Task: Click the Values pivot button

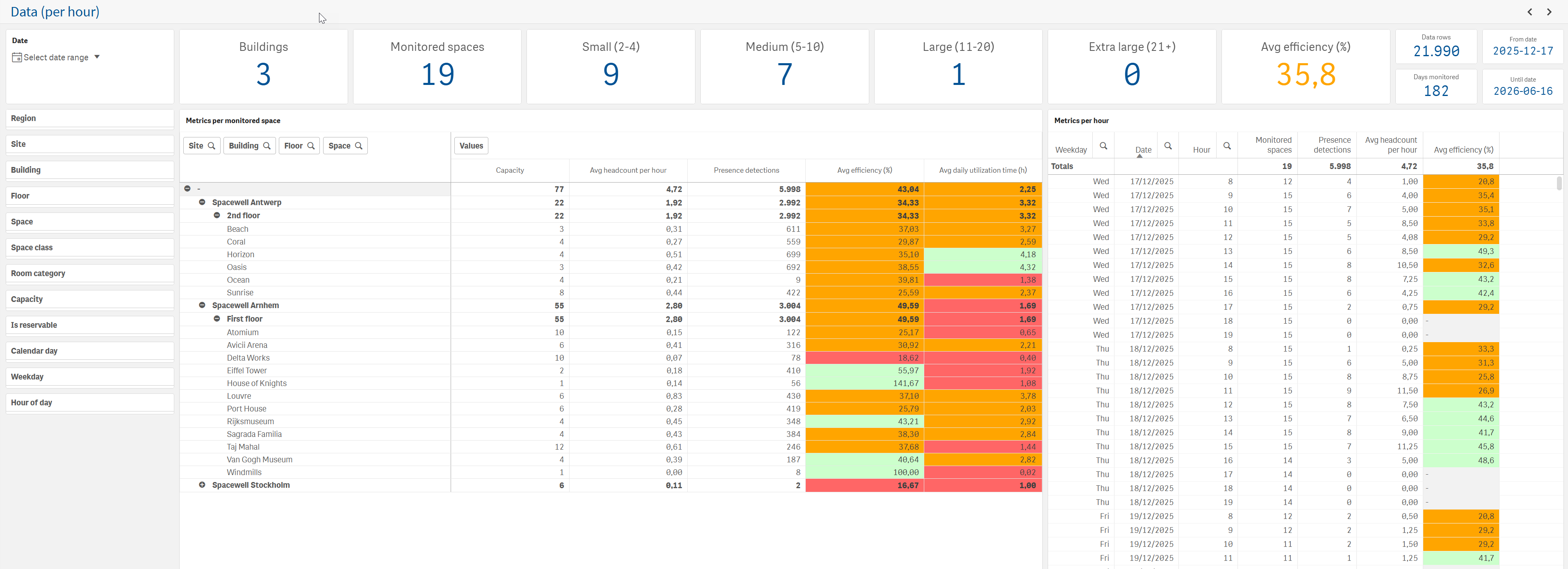Action: [471, 146]
